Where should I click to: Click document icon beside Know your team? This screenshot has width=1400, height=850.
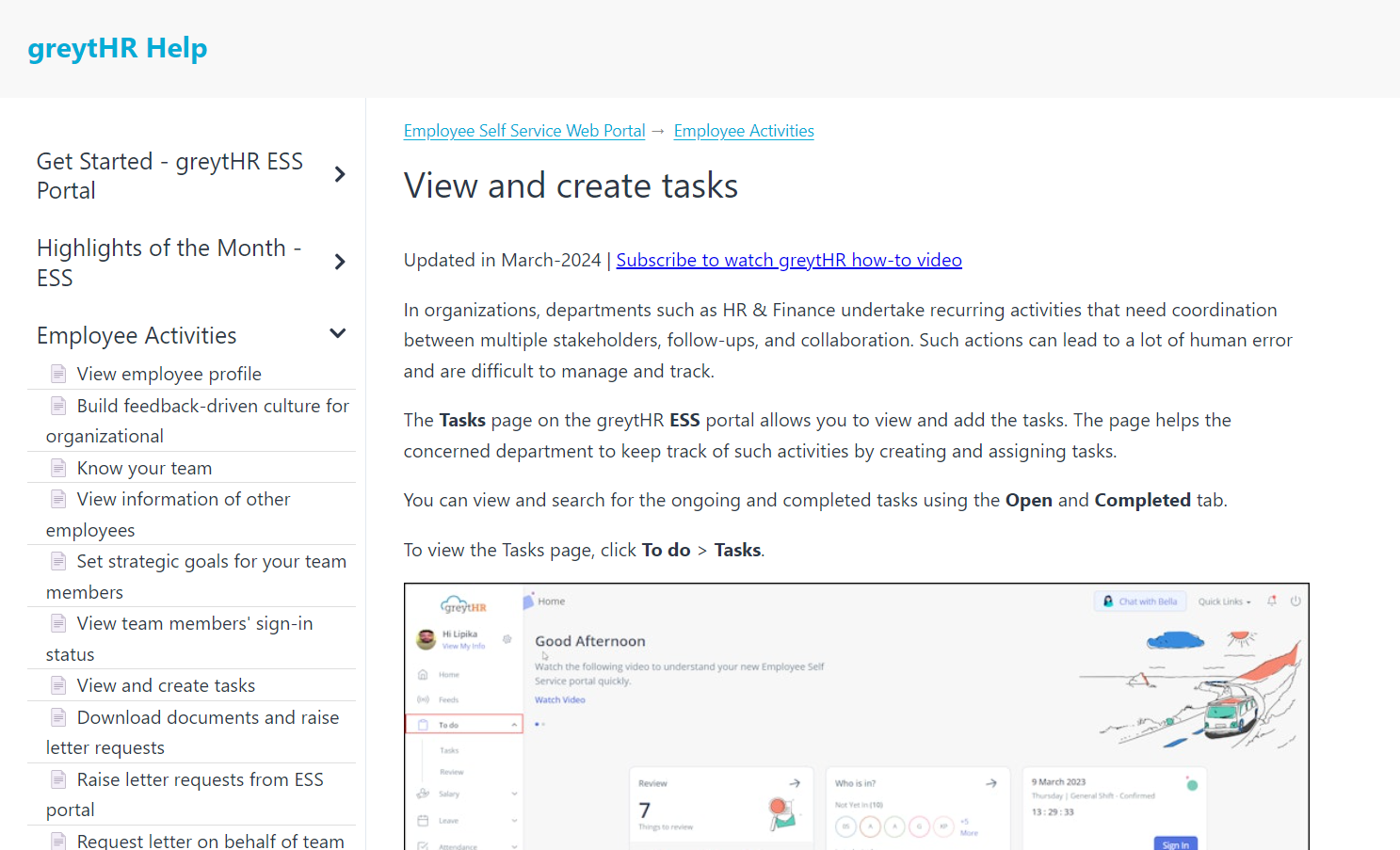click(58, 468)
